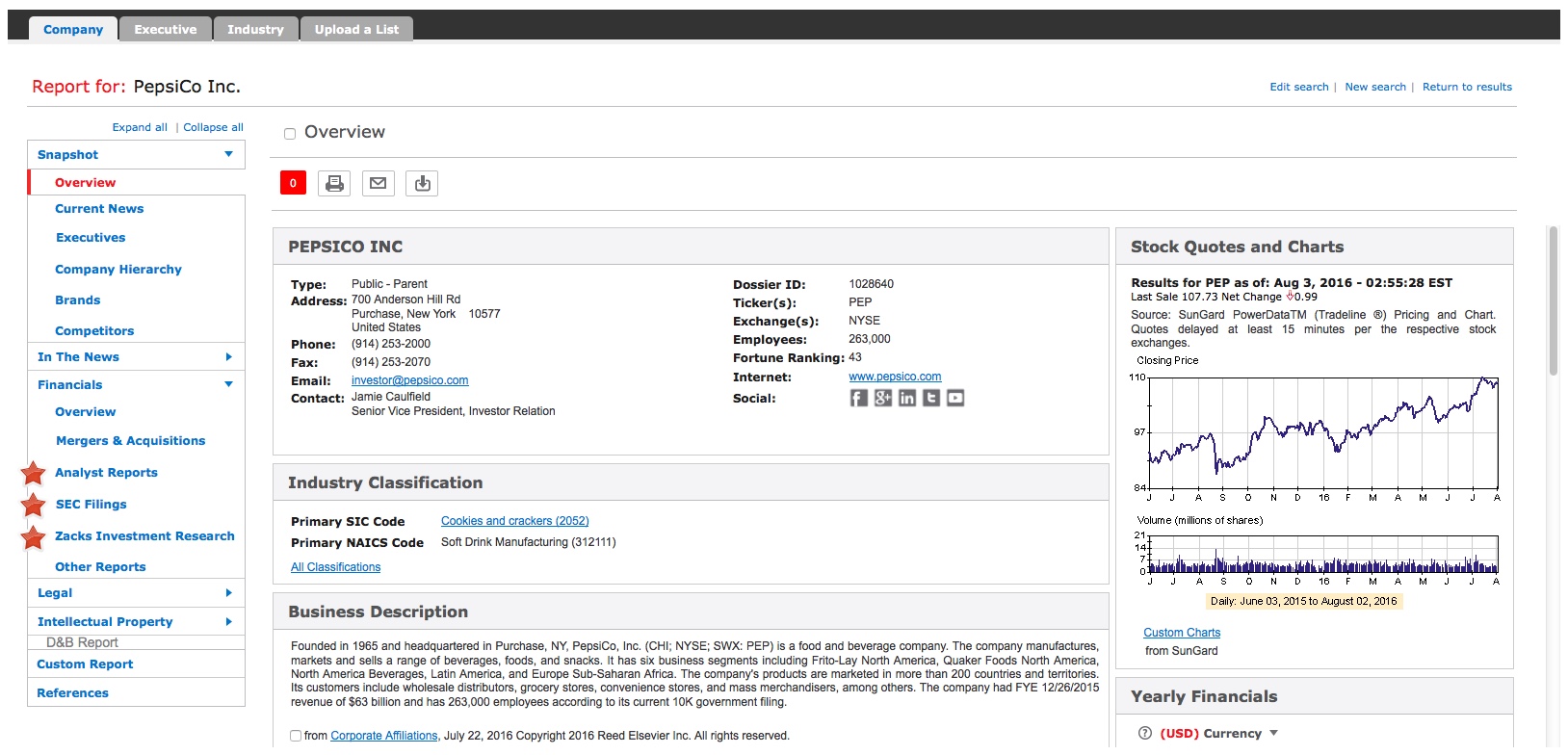
Task: Open investor@pepsico.com email link
Action: (x=409, y=380)
